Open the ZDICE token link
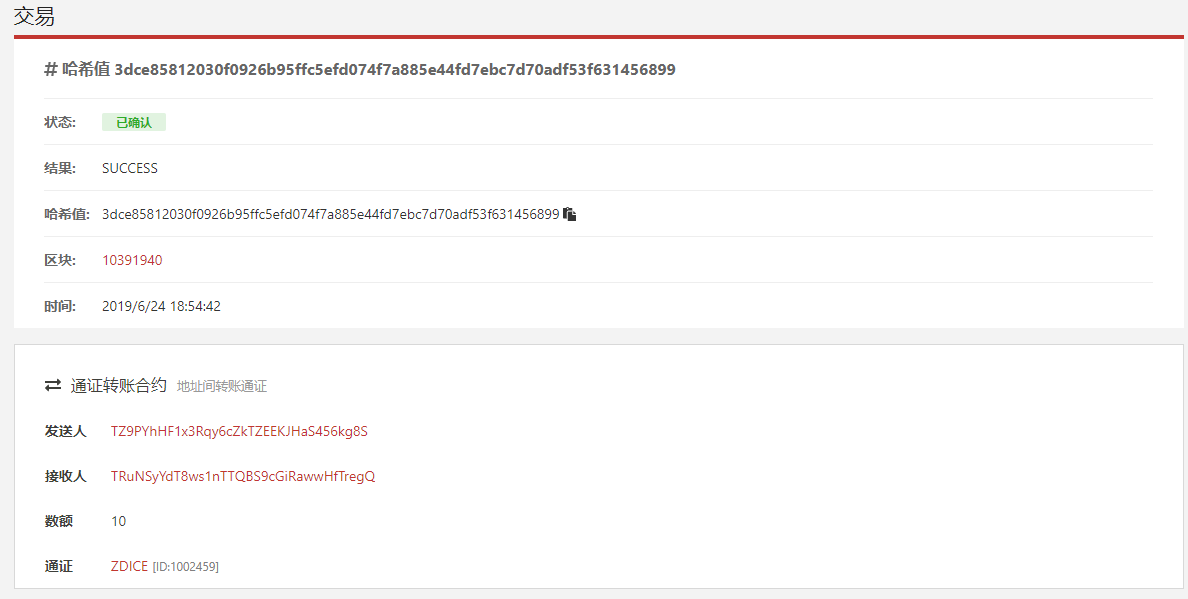Viewport: 1188px width, 599px height. click(x=129, y=566)
